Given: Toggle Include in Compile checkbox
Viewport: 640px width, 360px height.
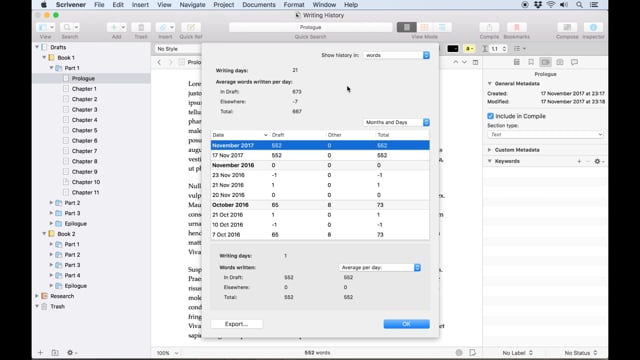Looking at the screenshot, I should 491,116.
